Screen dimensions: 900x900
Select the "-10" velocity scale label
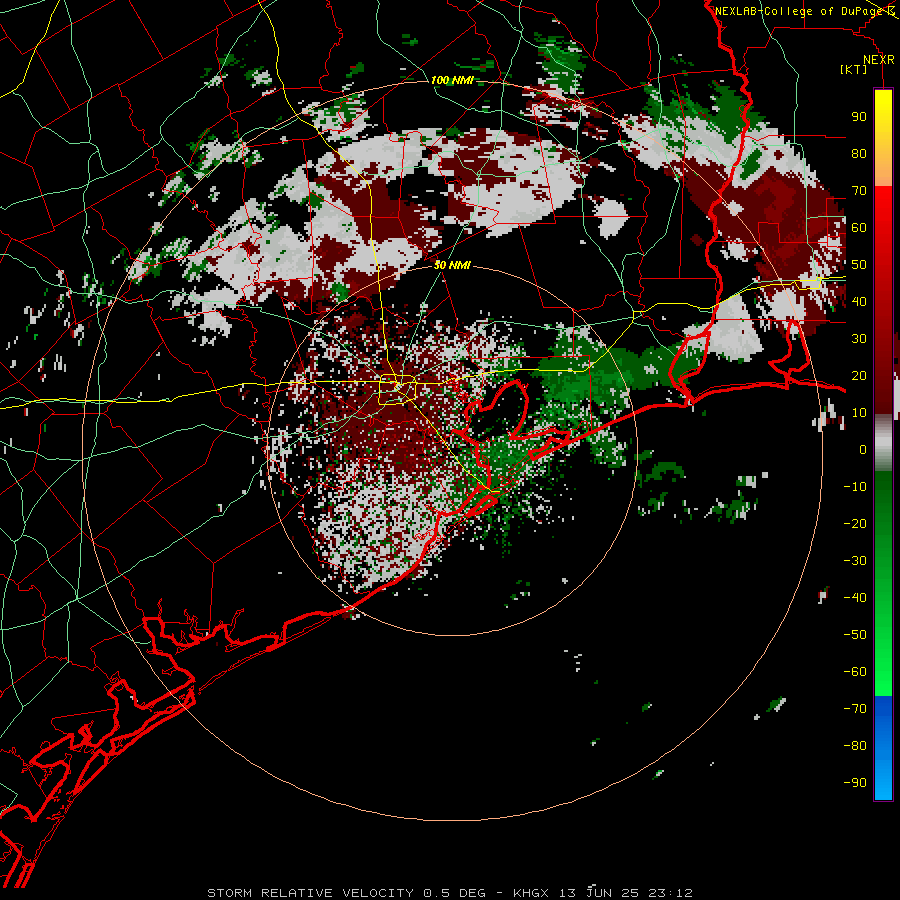855,487
